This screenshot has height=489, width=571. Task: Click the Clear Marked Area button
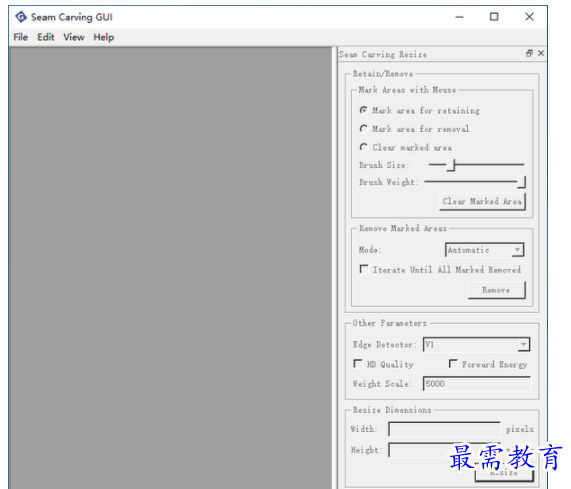coord(483,202)
